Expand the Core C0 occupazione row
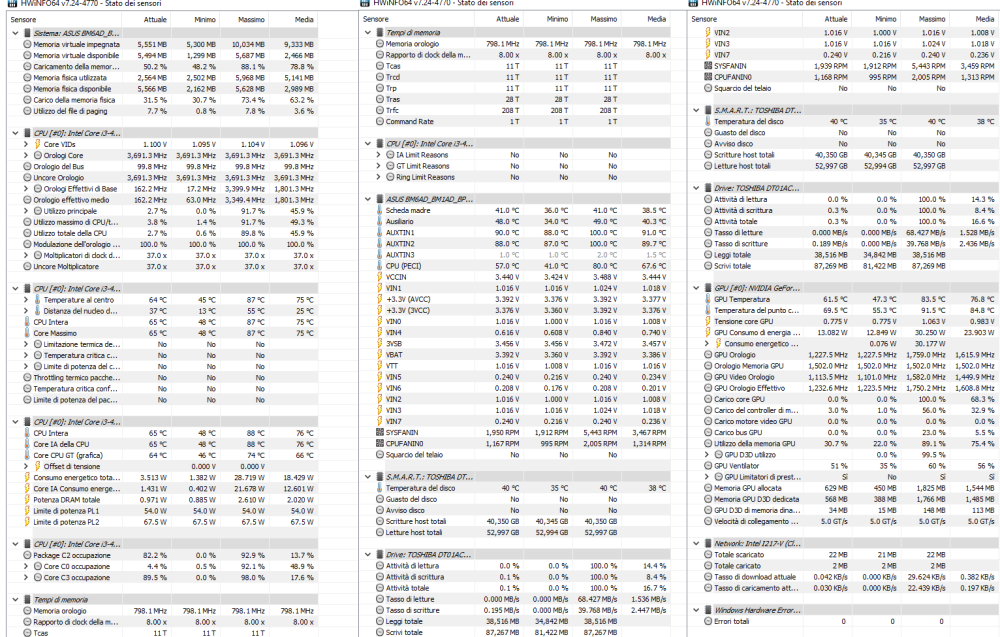The width and height of the screenshot is (1000, 637). 26,566
